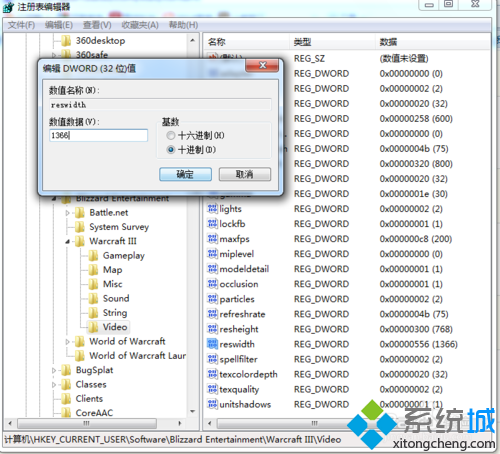This screenshot has width=500, height=454.
Task: Click the occlusion DWORD value icon
Action: [x=212, y=284]
